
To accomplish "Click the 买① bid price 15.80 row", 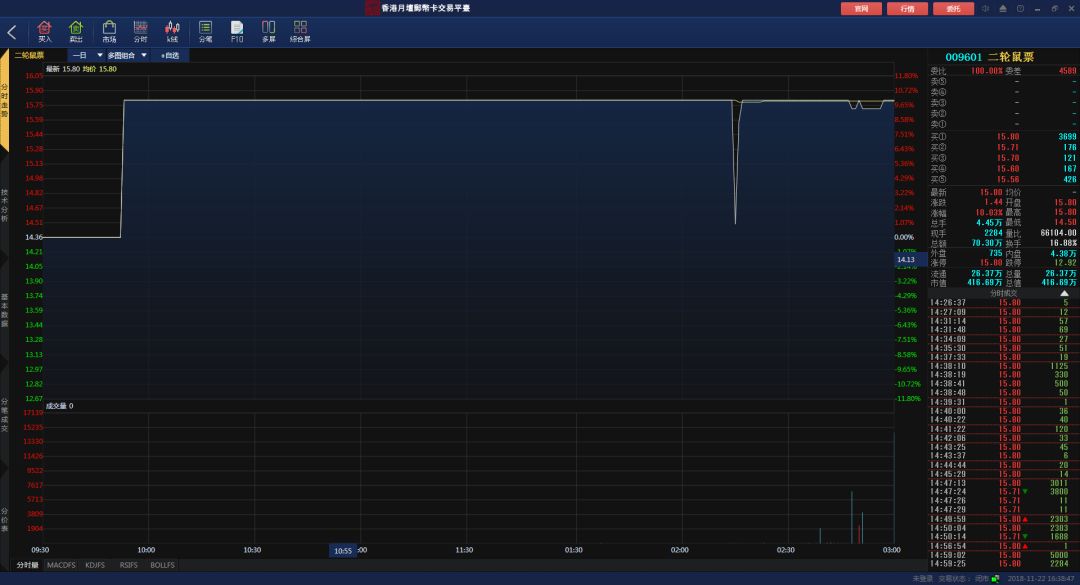I will [x=1003, y=136].
